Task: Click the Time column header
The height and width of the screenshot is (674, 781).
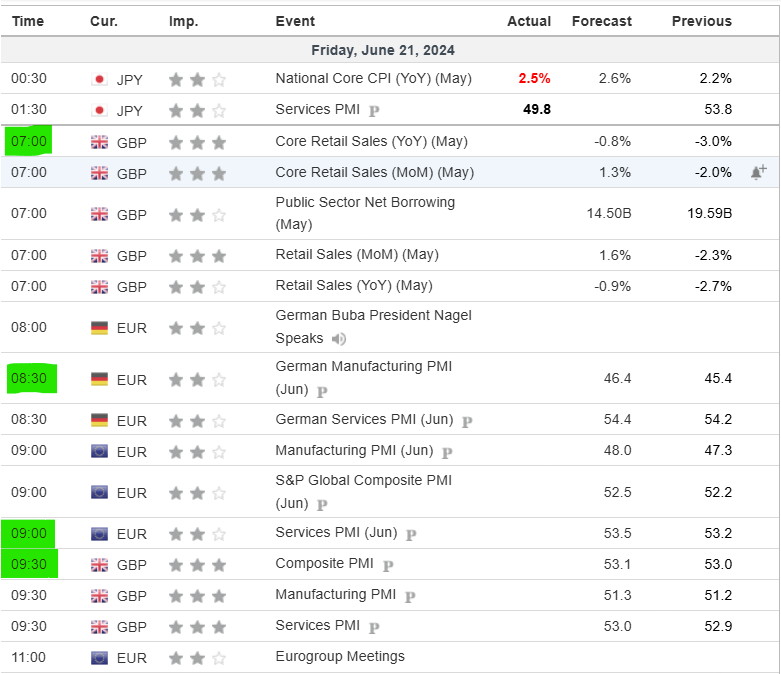Action: (28, 21)
